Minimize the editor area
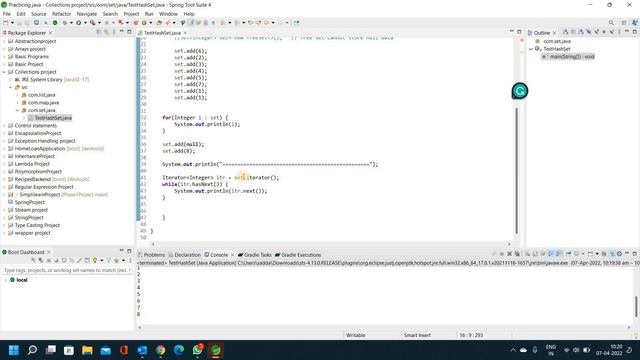The height and width of the screenshot is (360, 640). [x=511, y=31]
